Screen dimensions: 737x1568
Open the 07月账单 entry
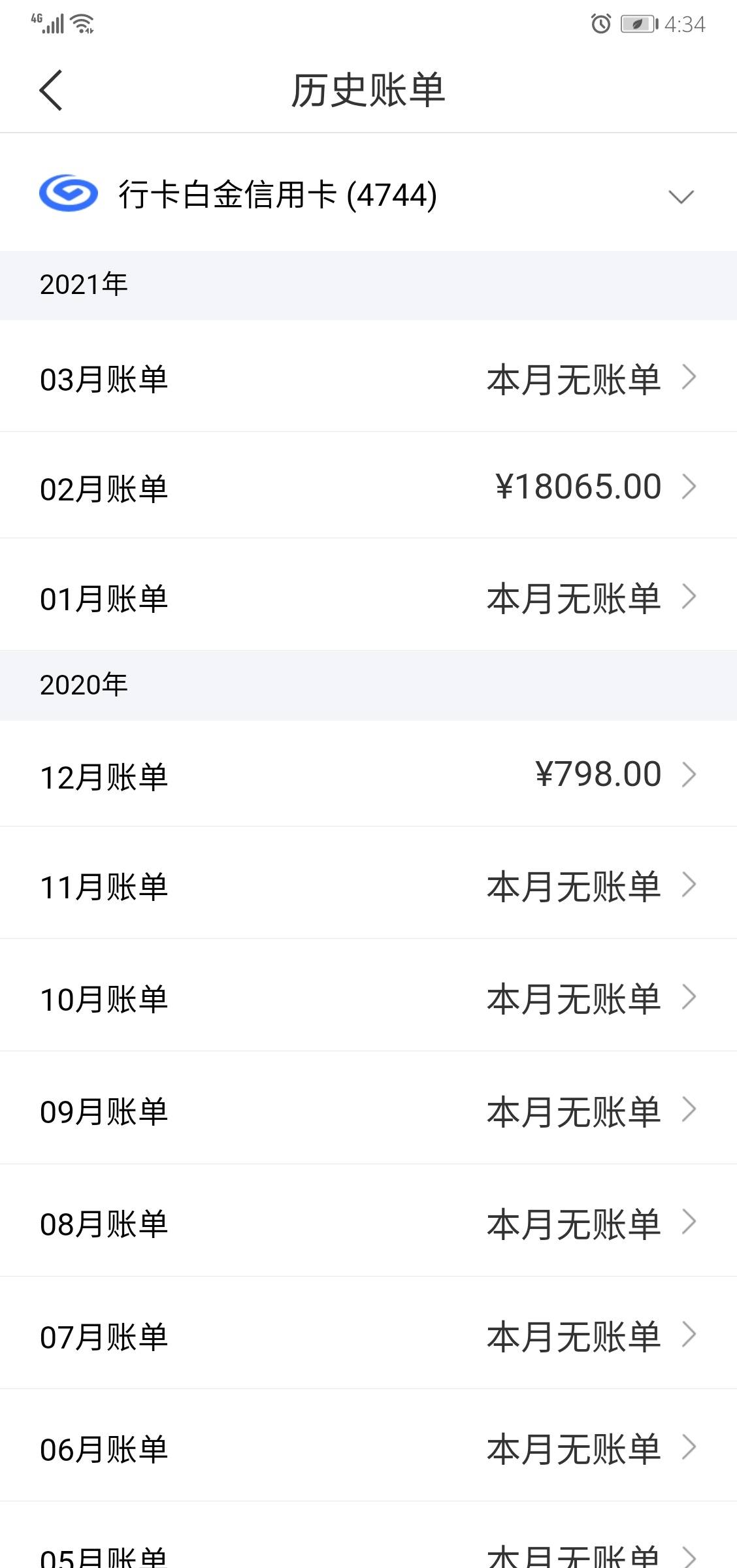[368, 1333]
